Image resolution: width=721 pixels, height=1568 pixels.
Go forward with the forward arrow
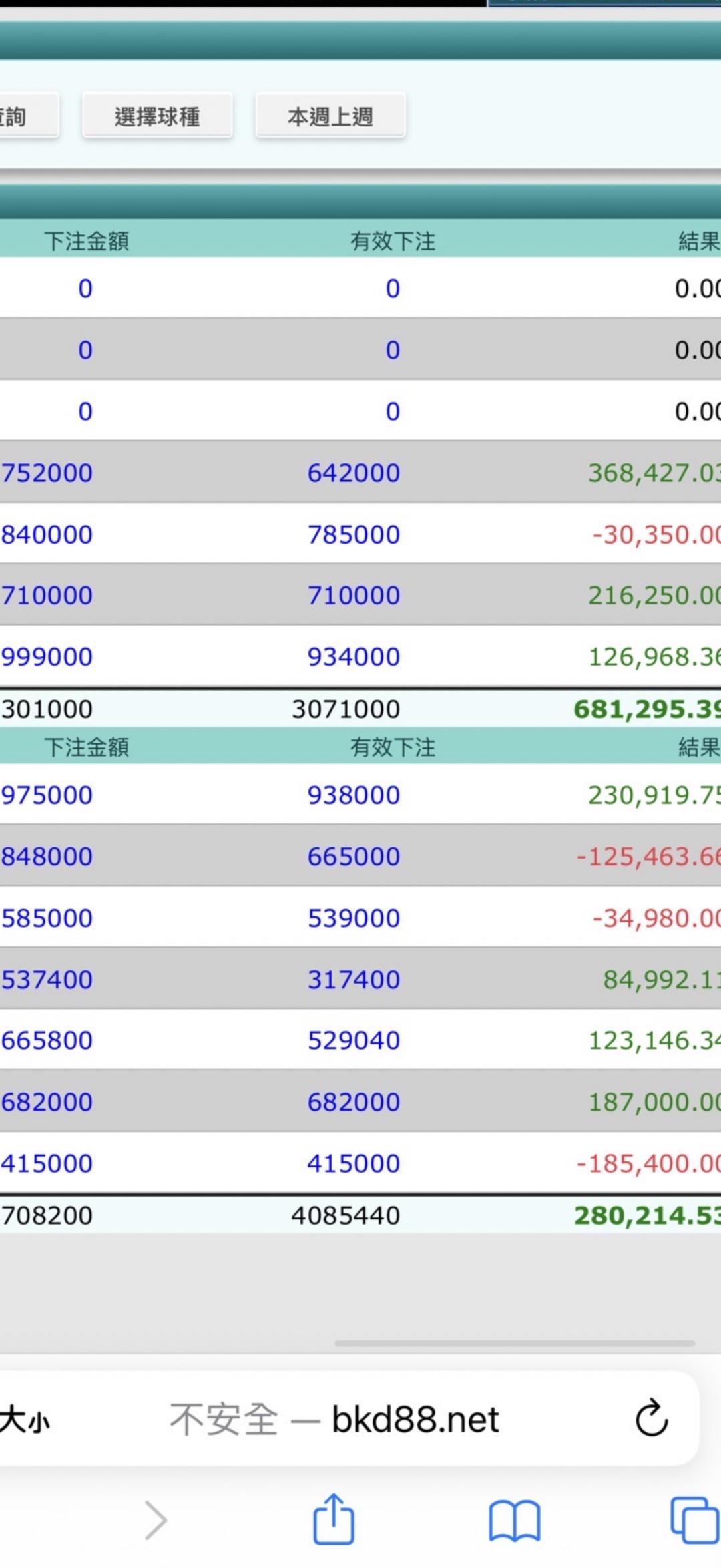(156, 1521)
